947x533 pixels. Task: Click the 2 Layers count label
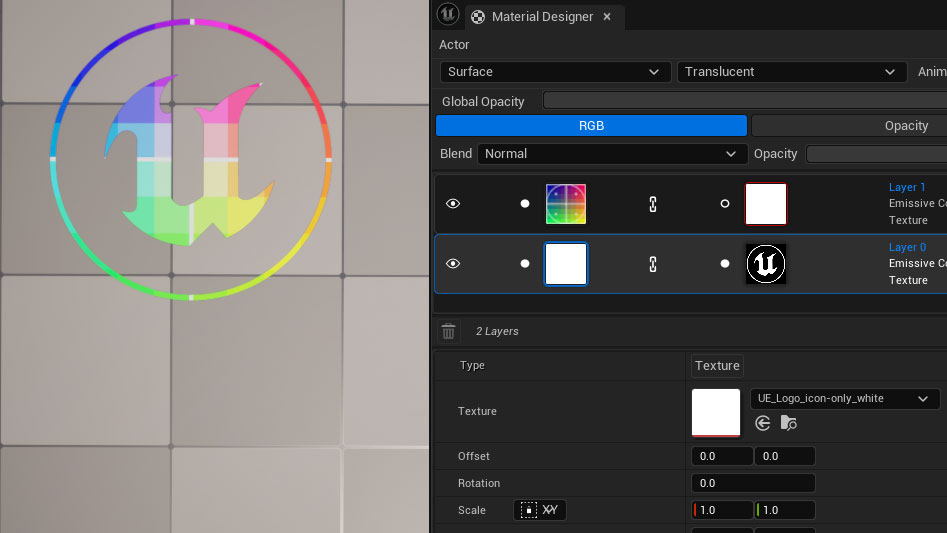[x=497, y=331]
